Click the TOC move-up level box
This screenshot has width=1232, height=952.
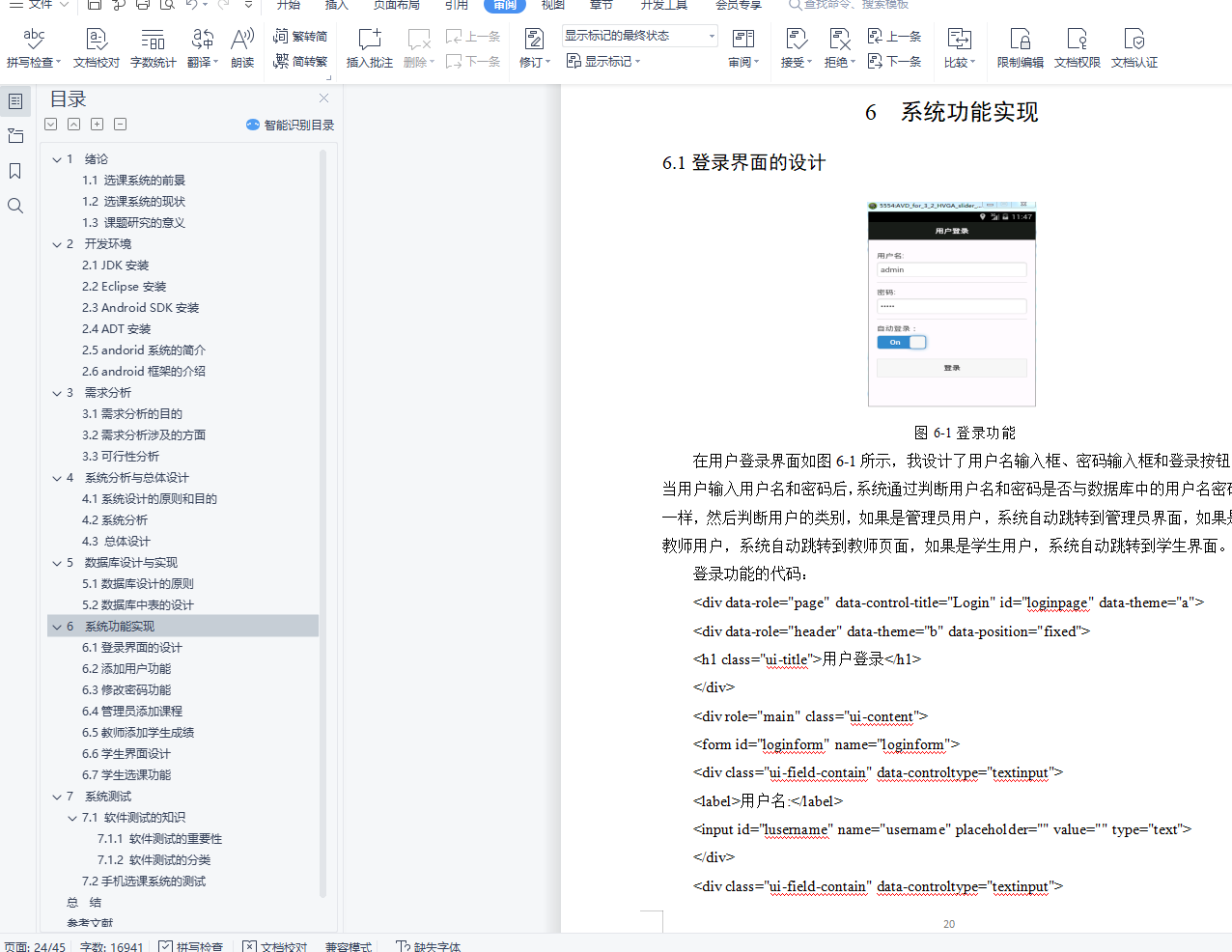pos(73,124)
